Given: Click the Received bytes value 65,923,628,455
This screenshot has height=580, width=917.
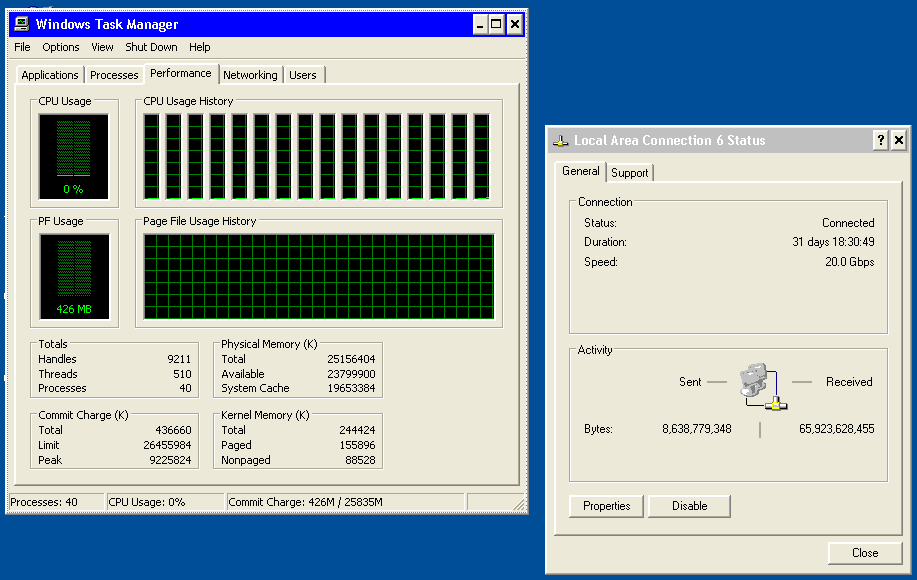Looking at the screenshot, I should click(x=836, y=429).
